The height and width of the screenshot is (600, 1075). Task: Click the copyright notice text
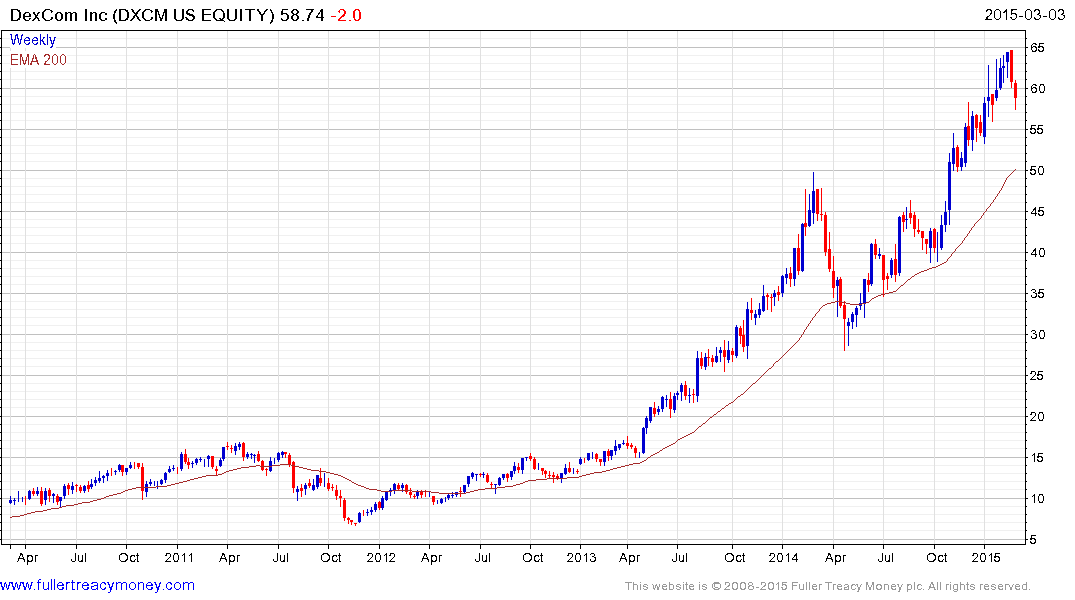click(x=828, y=586)
